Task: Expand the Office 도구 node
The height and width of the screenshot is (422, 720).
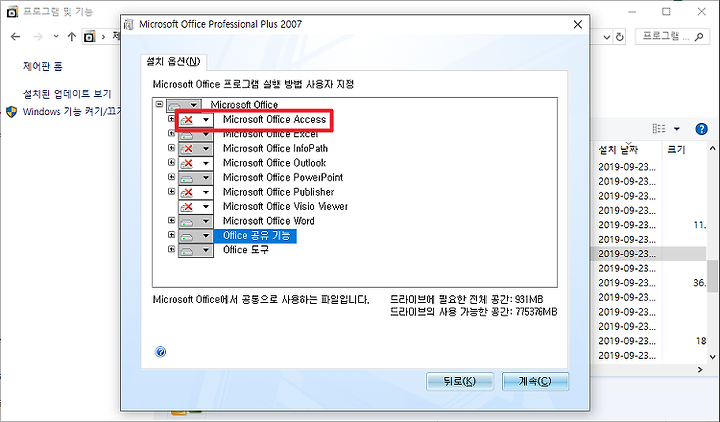Action: [171, 249]
